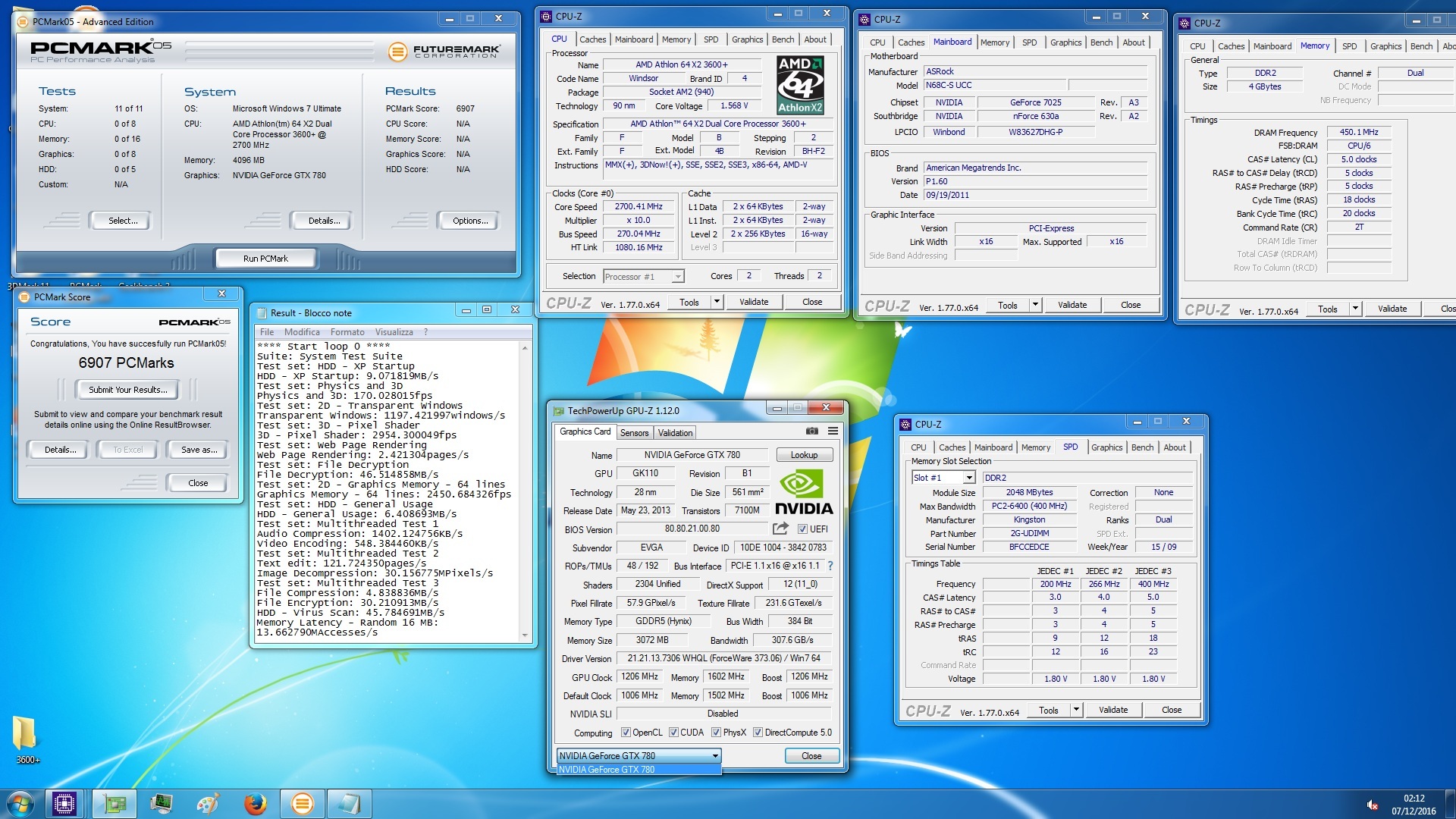Click the taskbar clock showing 02:12
Screen dimensions: 1456x819
tap(1414, 799)
